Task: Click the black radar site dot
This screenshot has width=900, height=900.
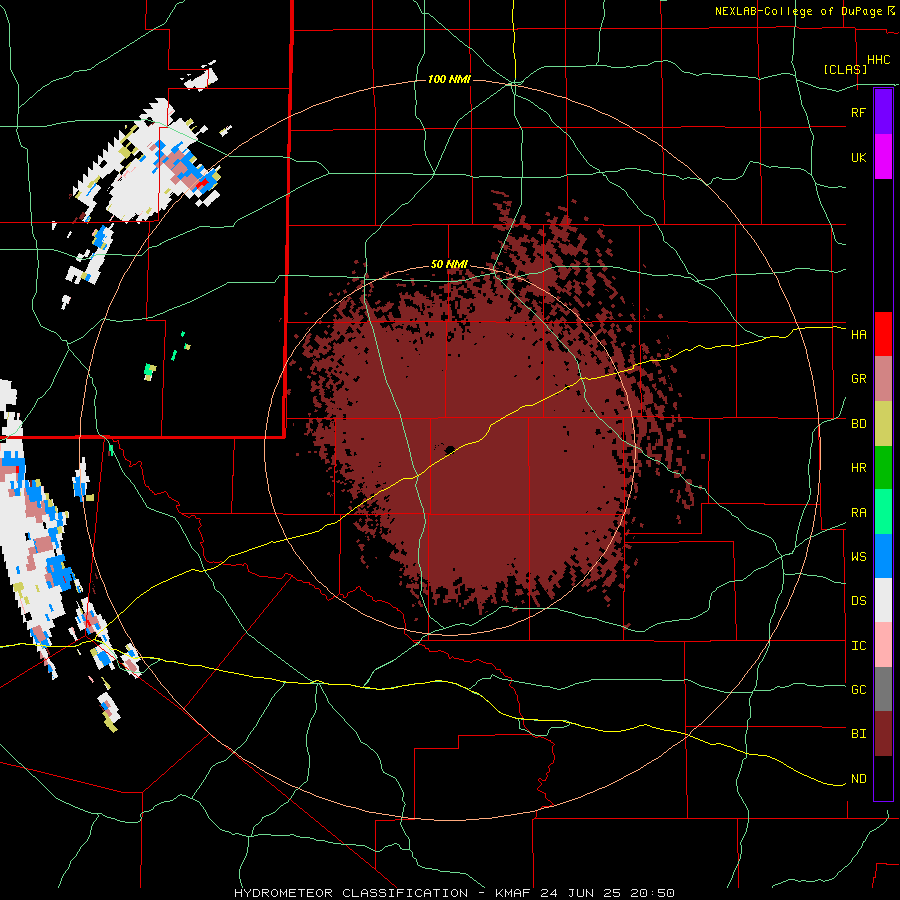Action: [449, 449]
